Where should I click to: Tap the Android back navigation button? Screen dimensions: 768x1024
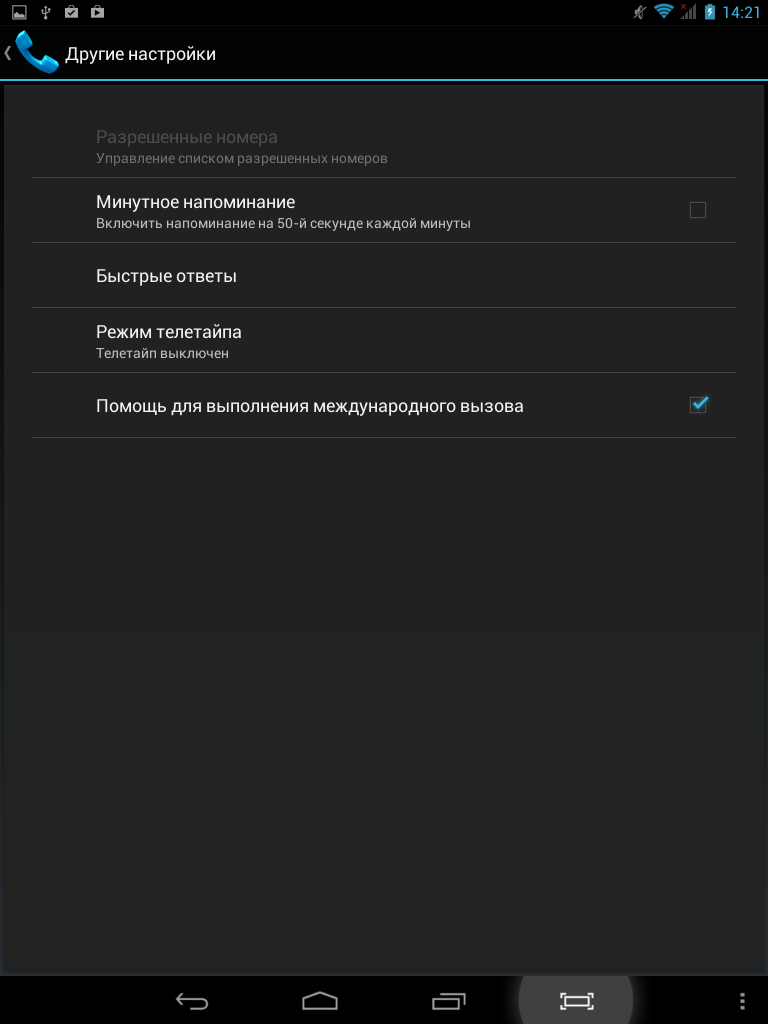[192, 1000]
